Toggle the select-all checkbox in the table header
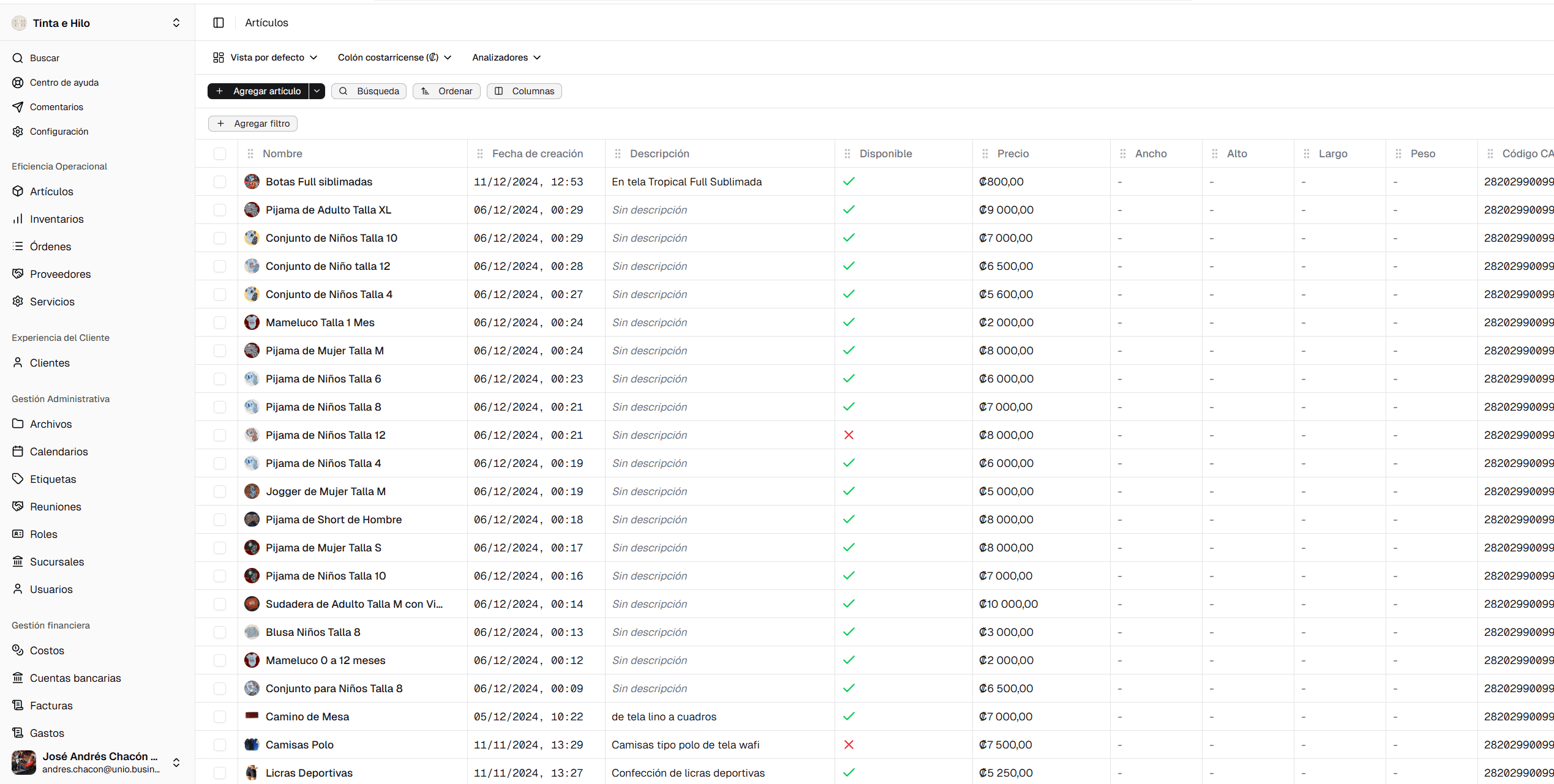Screen dimensions: 1554x784 pos(220,154)
